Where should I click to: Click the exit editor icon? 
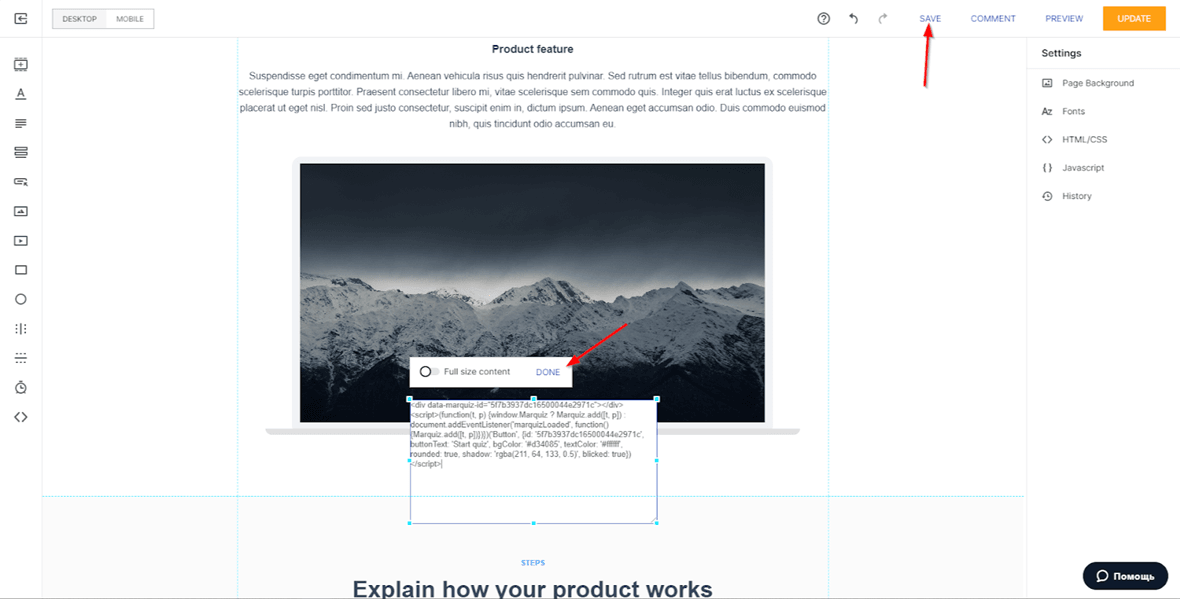[21, 19]
